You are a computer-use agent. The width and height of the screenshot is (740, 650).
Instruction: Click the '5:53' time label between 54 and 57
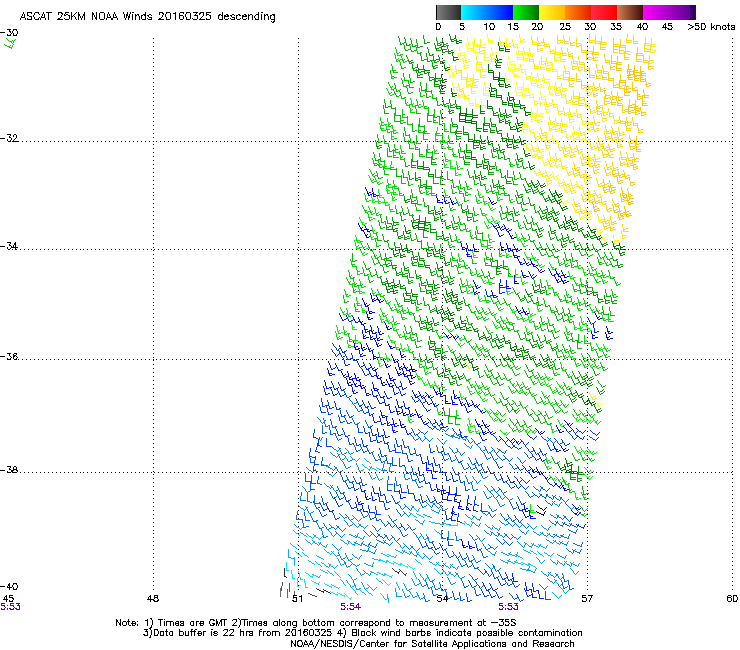tap(508, 607)
